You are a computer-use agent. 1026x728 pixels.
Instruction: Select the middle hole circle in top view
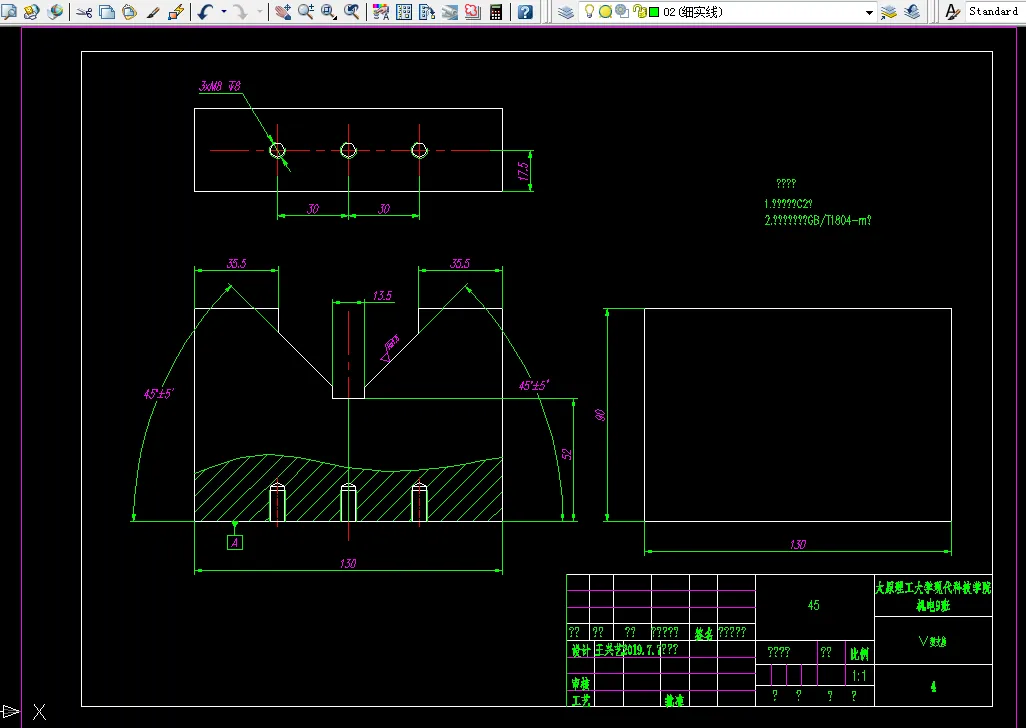point(348,150)
